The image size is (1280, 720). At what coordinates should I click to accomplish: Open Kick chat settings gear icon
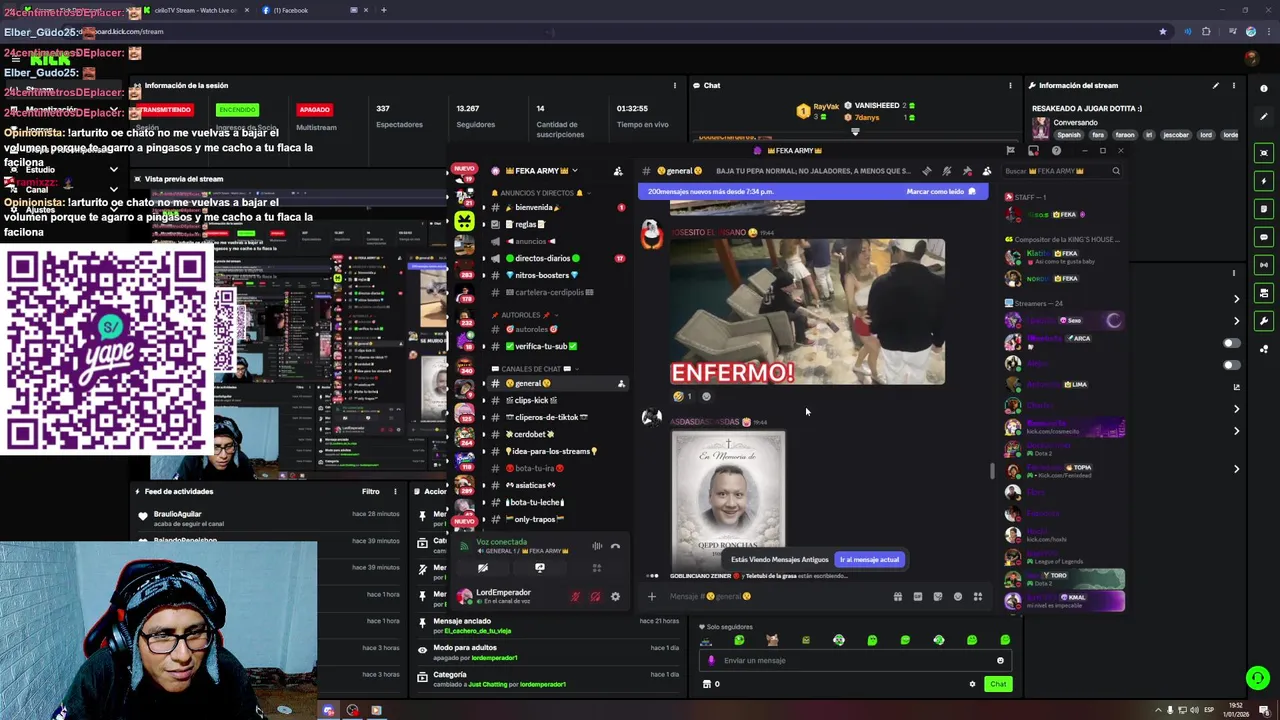pyautogui.click(x=972, y=684)
